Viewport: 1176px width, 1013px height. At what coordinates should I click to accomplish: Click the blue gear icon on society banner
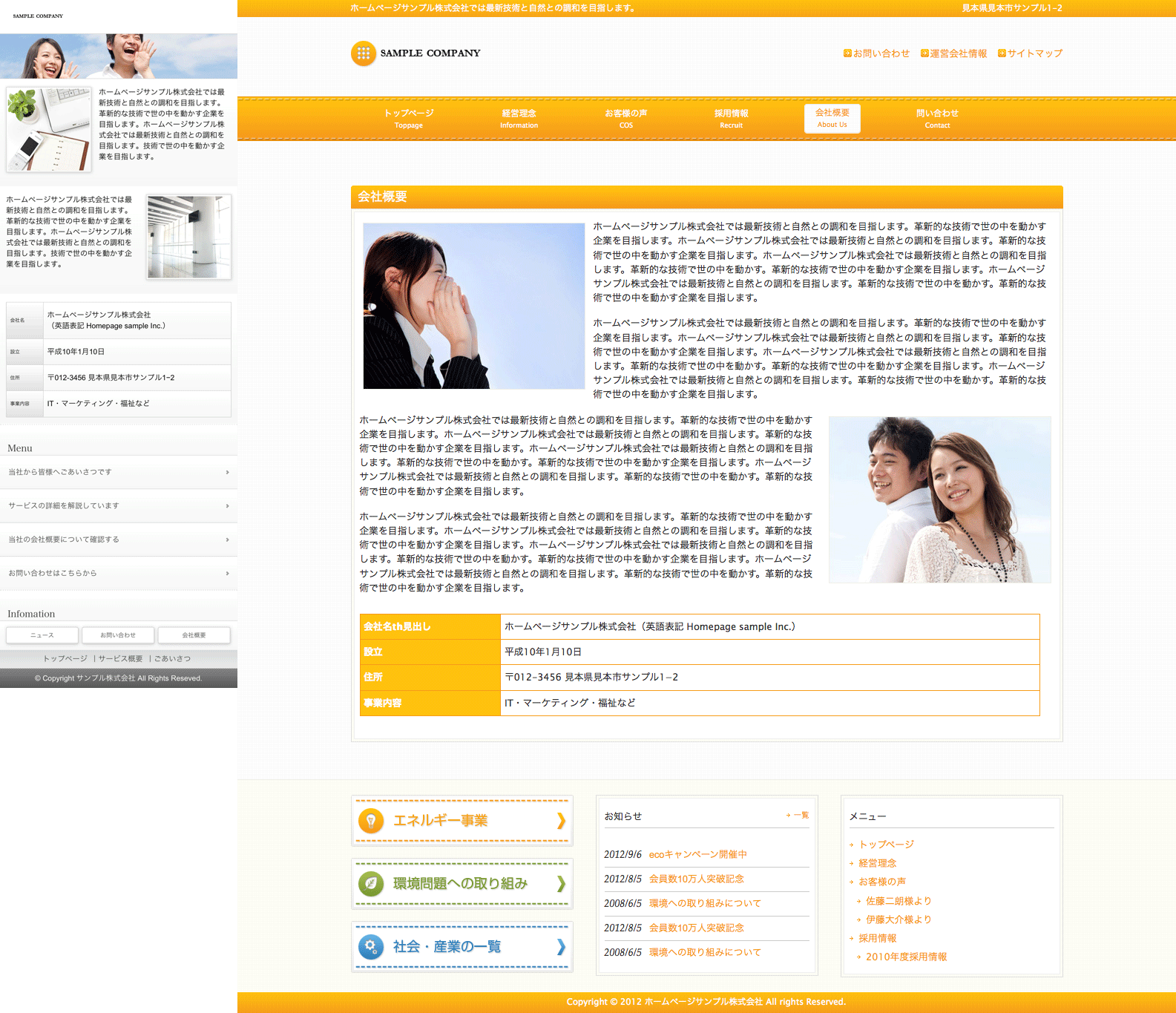click(371, 946)
